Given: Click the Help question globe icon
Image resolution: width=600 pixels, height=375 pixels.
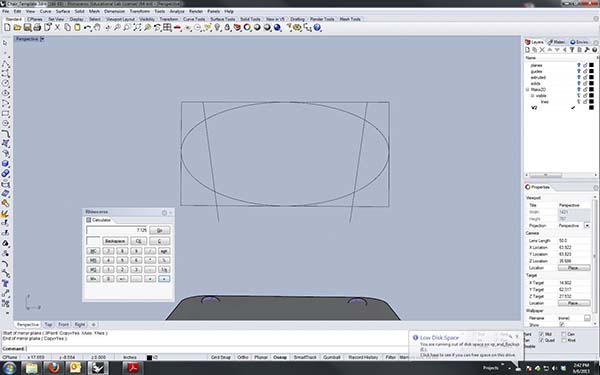Looking at the screenshot, I should coord(317,28).
